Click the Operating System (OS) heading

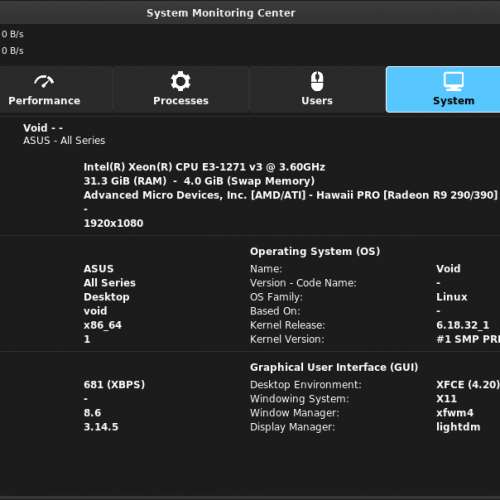(315, 251)
